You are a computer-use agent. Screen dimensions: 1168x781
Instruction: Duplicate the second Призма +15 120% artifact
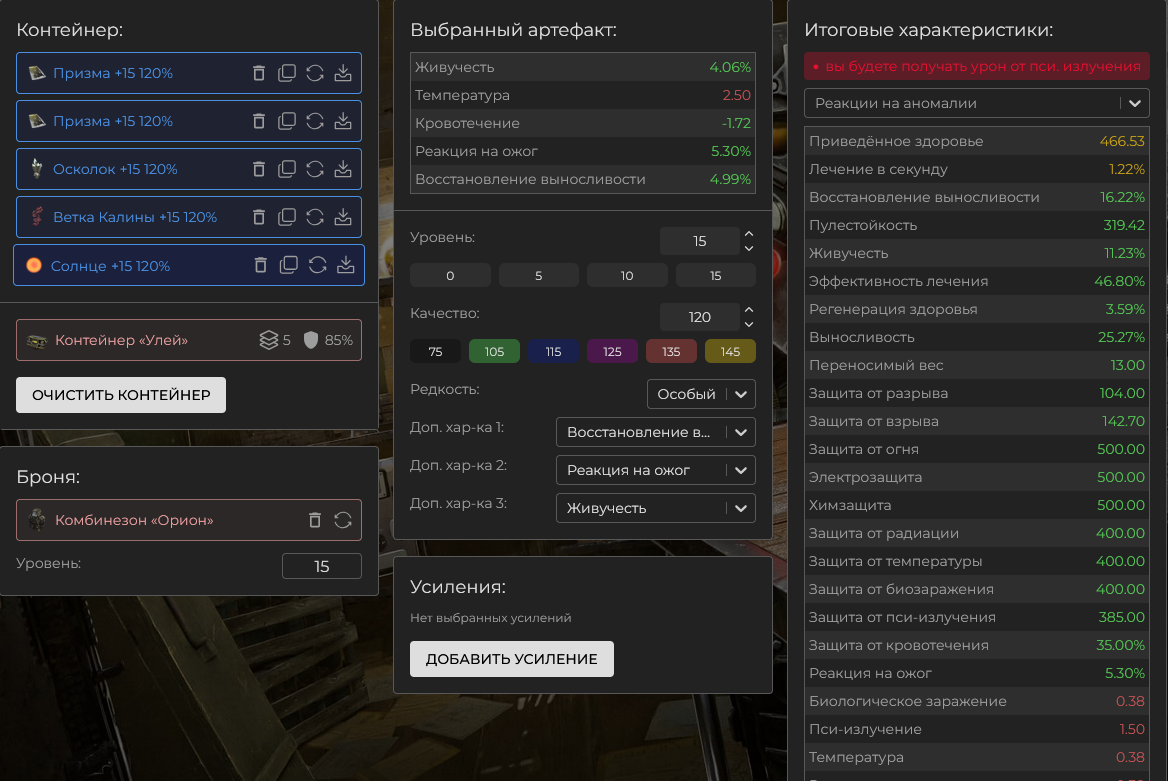287,121
